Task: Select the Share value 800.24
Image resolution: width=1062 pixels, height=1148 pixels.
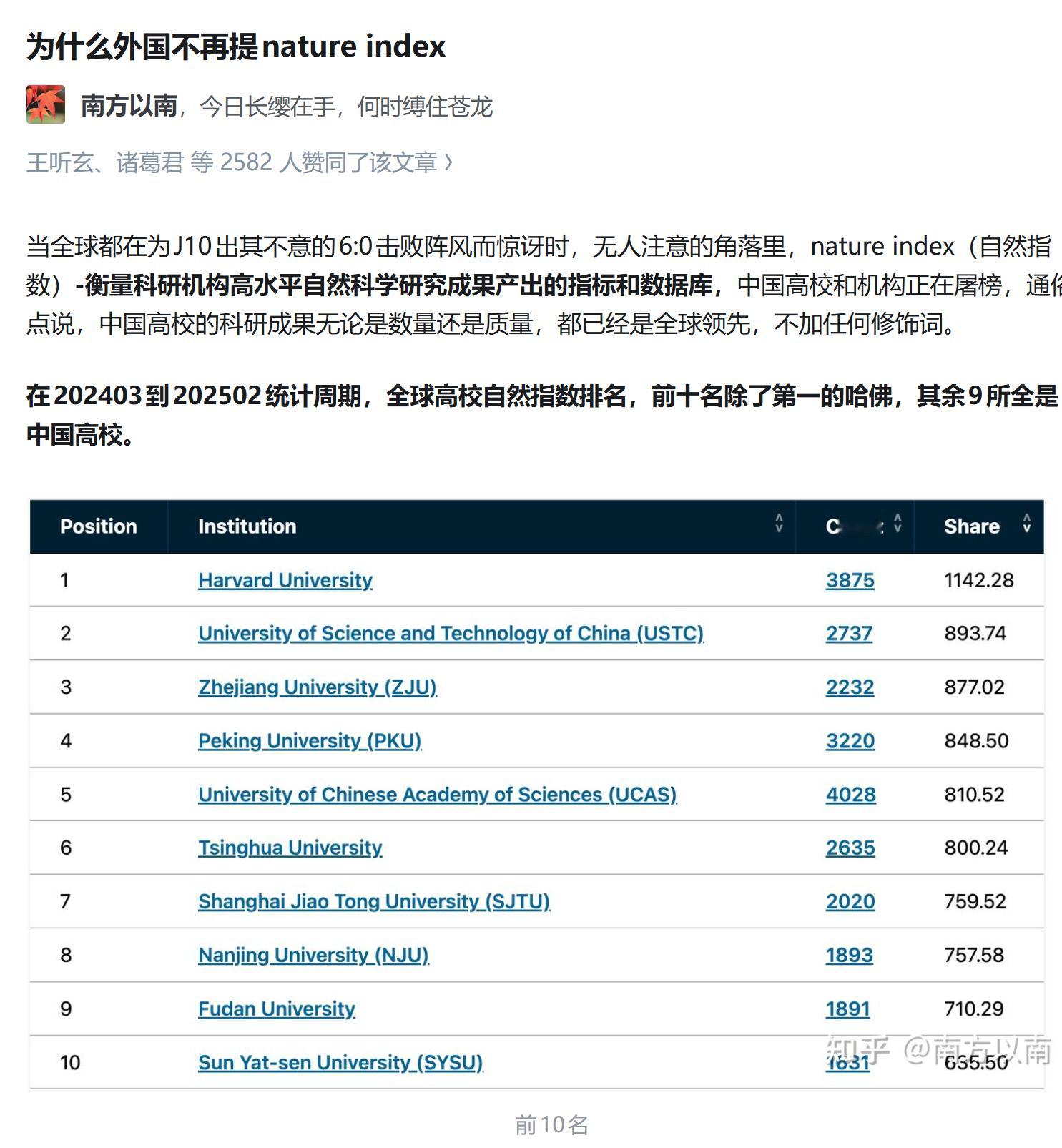Action: [976, 848]
